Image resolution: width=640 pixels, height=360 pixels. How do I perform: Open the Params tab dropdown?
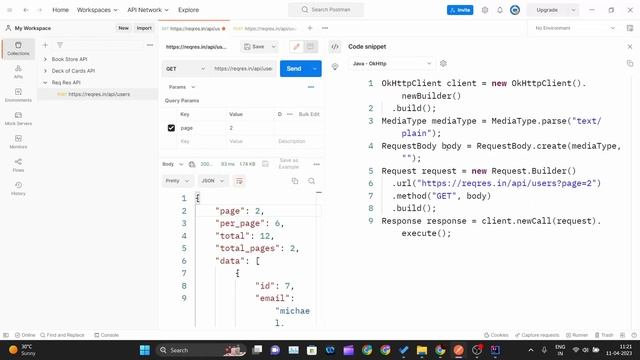coord(182,87)
